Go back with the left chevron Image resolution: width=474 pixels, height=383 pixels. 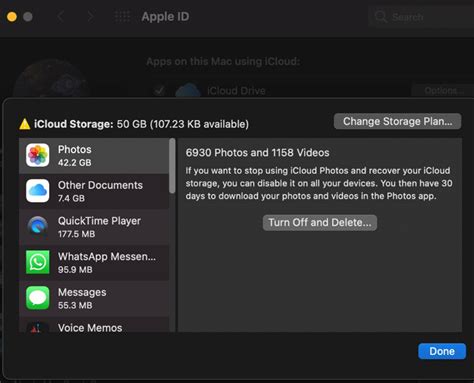[60, 16]
